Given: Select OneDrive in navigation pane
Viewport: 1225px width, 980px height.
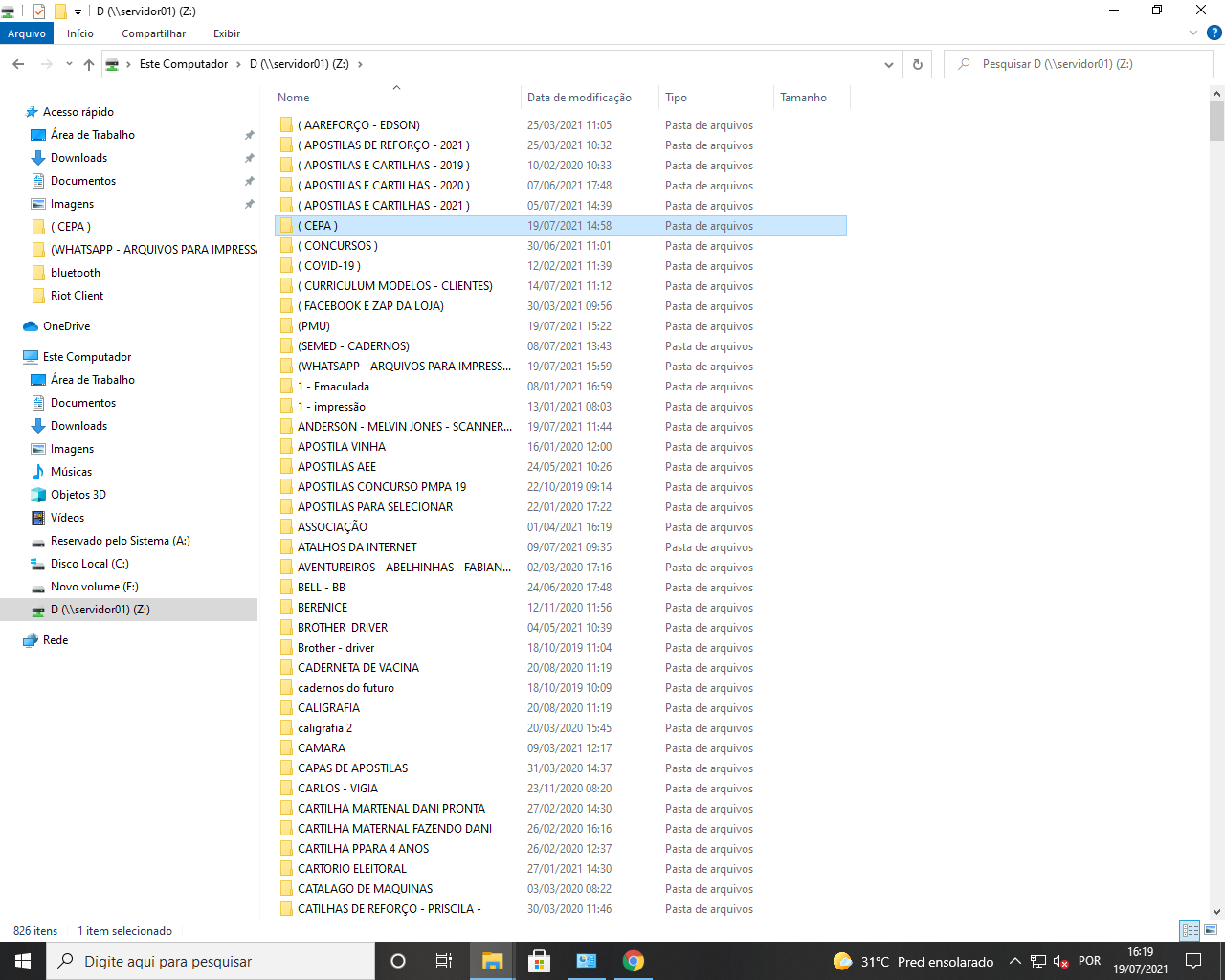Looking at the screenshot, I should click(x=66, y=326).
